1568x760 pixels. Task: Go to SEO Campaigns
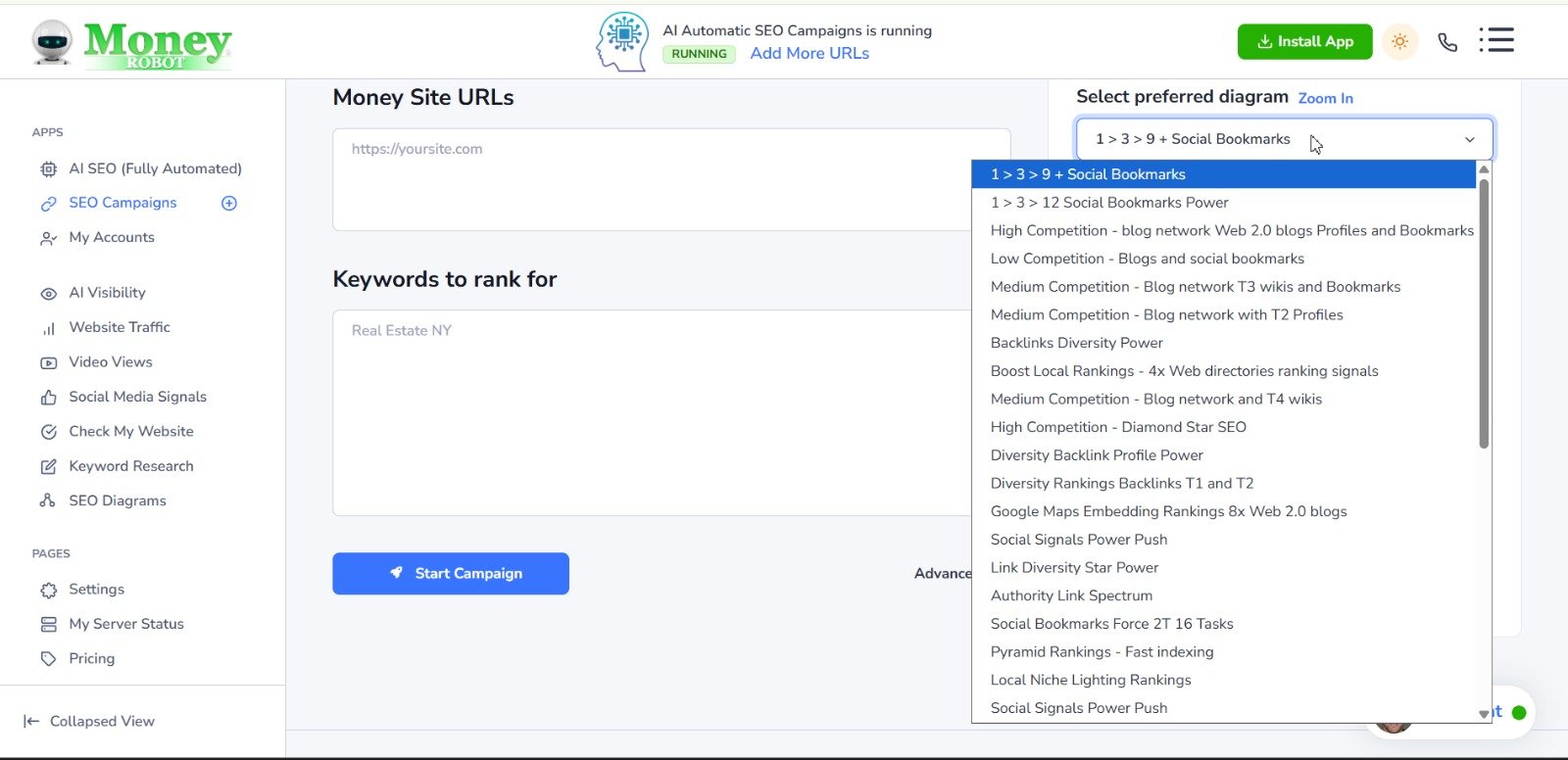pos(122,203)
